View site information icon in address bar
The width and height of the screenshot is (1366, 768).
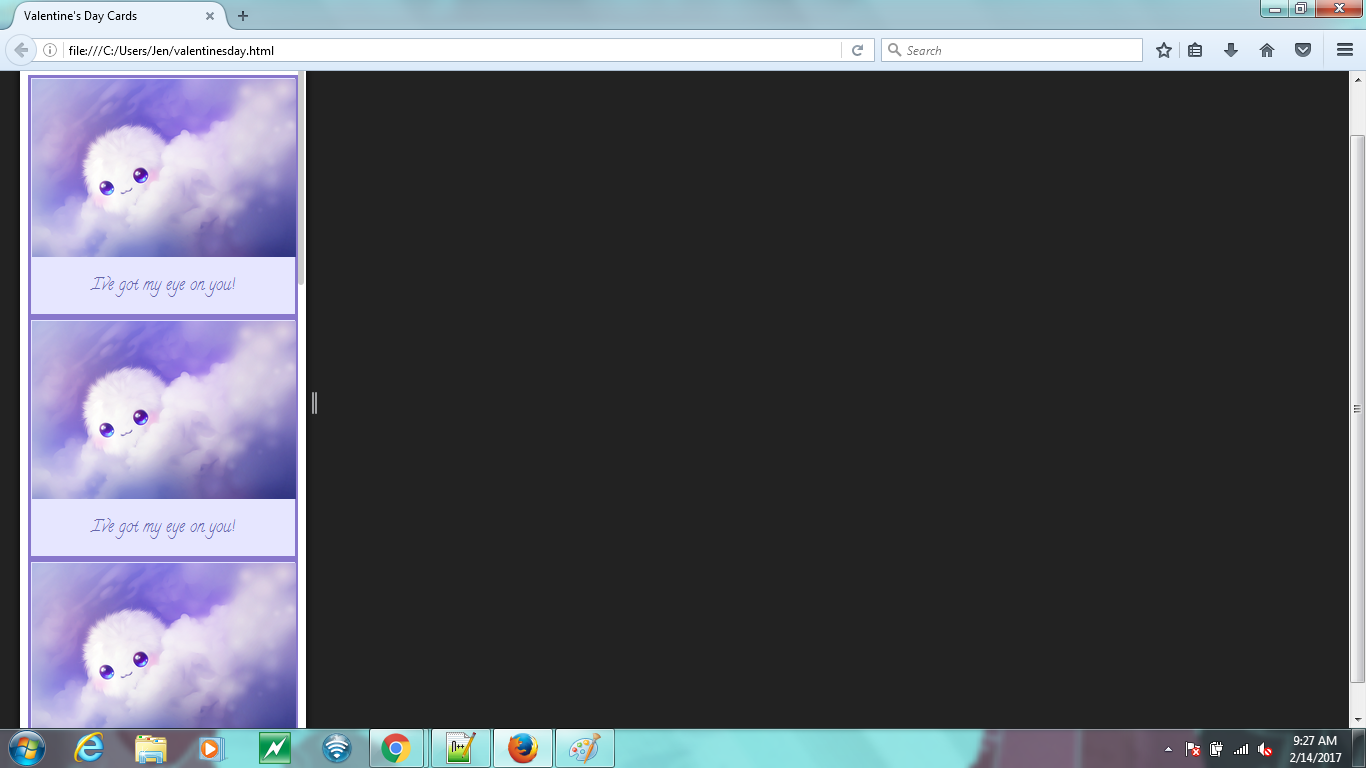click(x=49, y=50)
